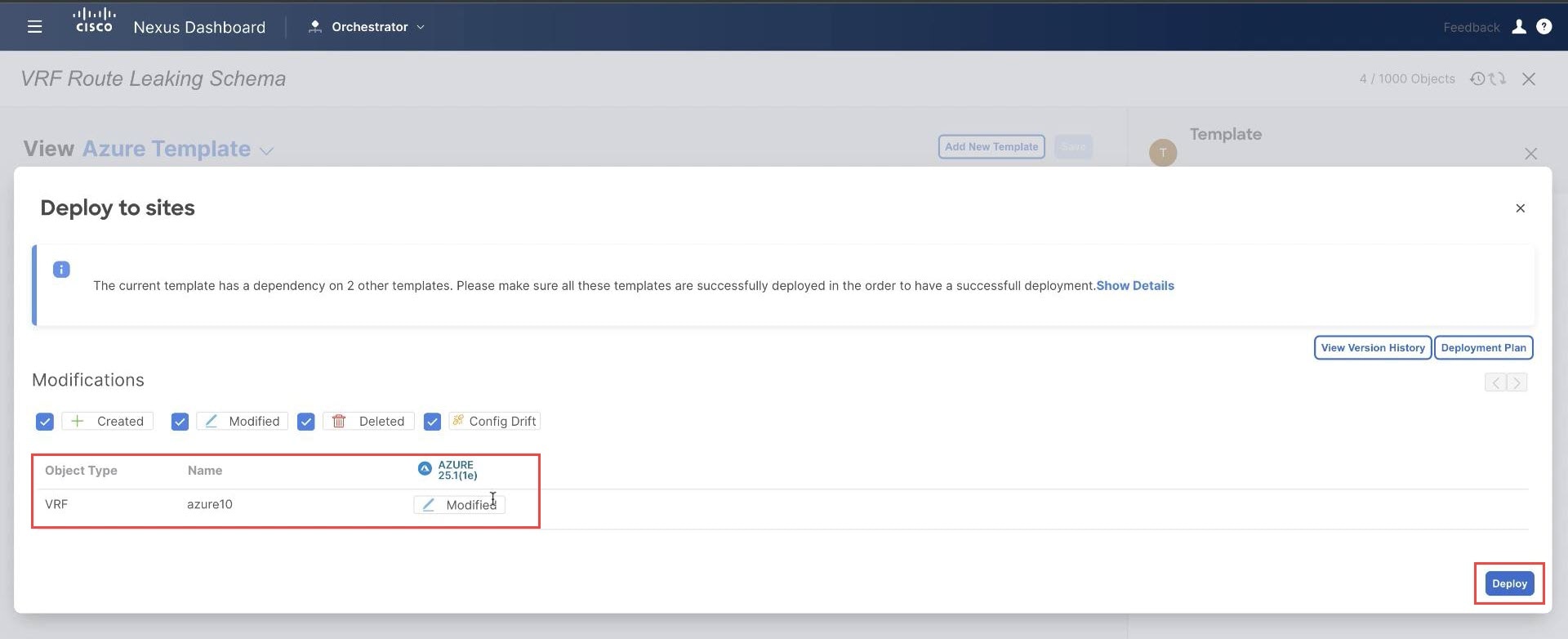Viewport: 1568px width, 639px height.
Task: Click the Modified status badge for azure10
Action: pyautogui.click(x=459, y=505)
